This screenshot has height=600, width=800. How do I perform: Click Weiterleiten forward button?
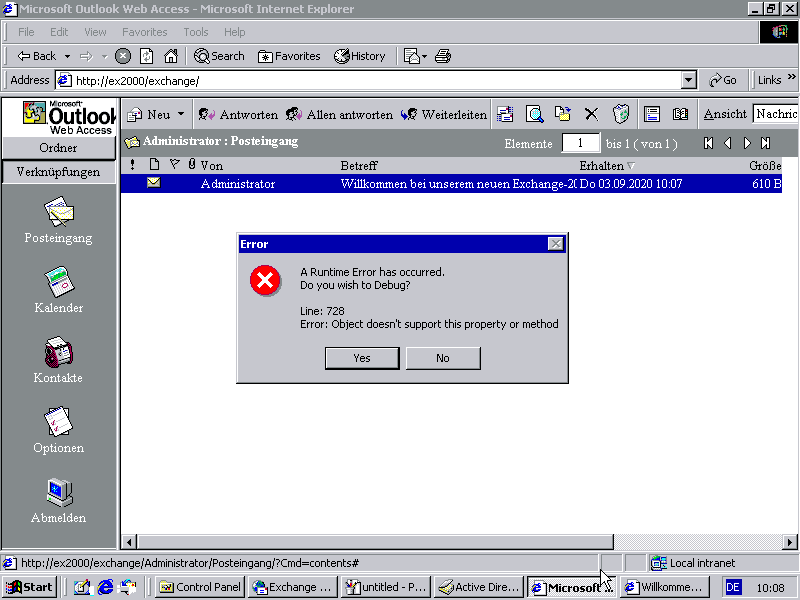[444, 114]
